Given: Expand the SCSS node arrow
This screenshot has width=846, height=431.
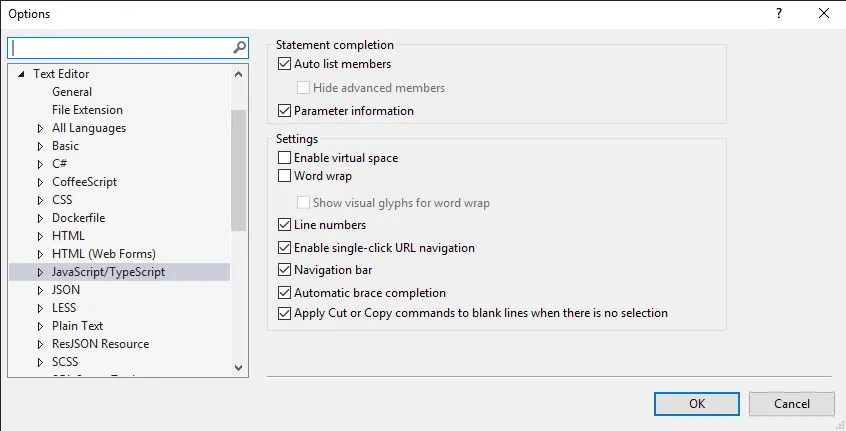Looking at the screenshot, I should tap(40, 362).
